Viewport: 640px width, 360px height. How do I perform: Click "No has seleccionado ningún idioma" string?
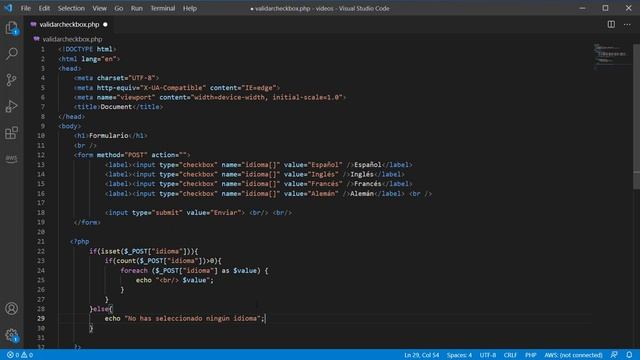pos(193,318)
